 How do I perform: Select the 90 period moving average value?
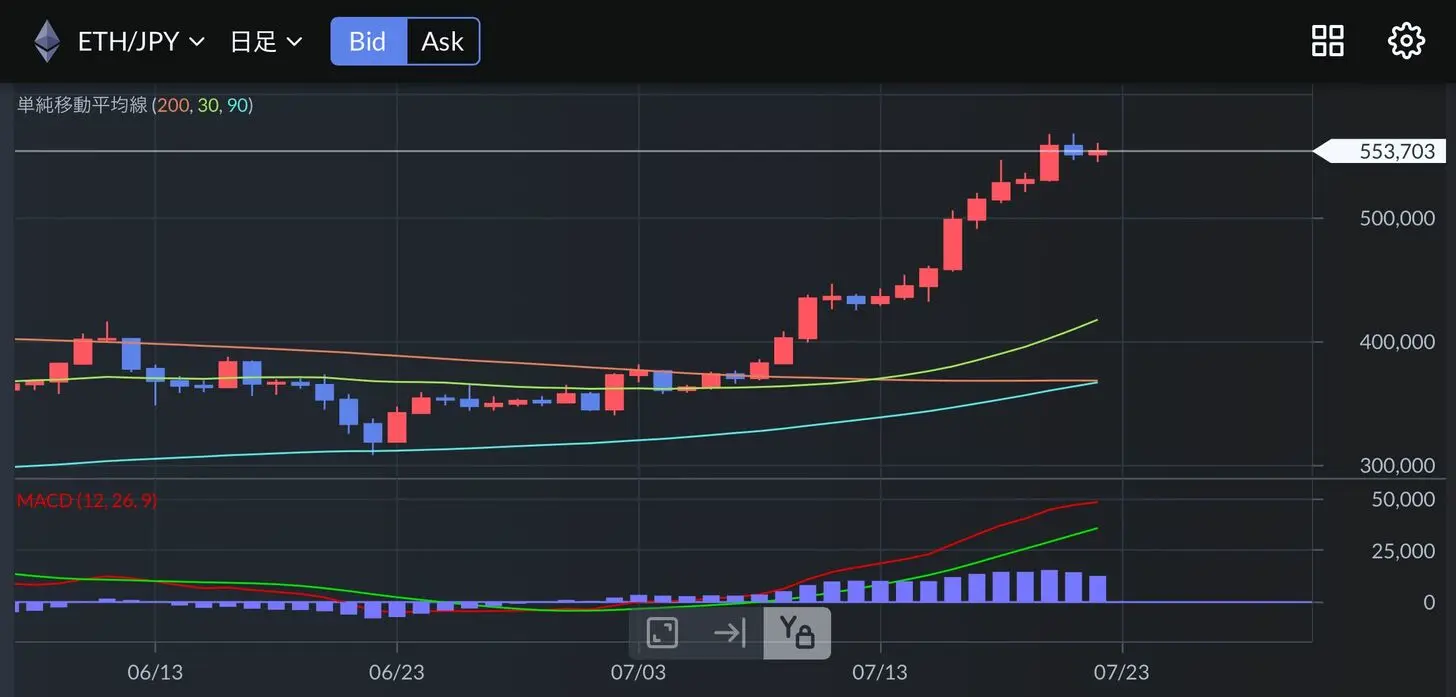(237, 104)
